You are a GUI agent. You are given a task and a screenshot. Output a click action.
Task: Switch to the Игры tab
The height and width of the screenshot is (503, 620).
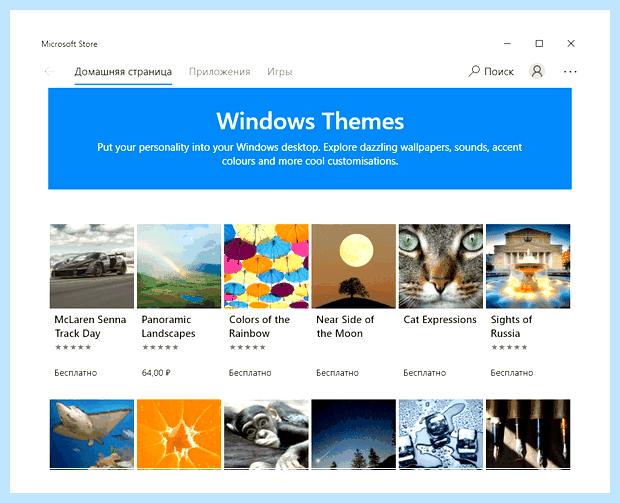[x=280, y=72]
